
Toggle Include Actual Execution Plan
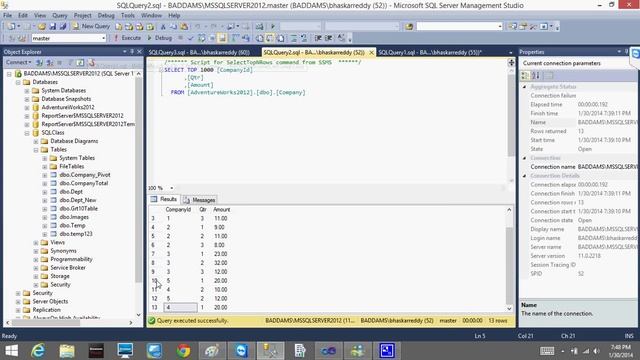point(235,38)
